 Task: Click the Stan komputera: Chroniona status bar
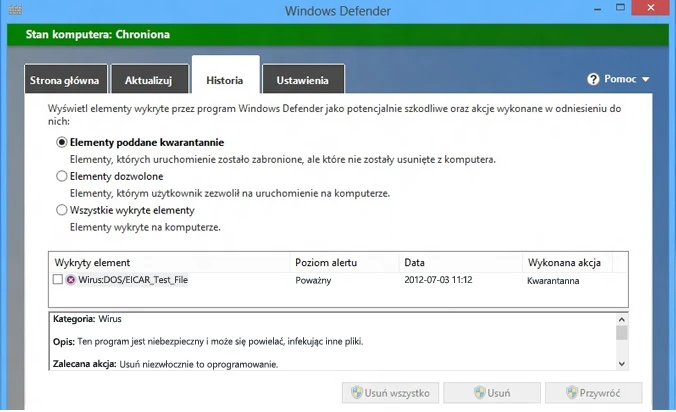[x=338, y=34]
